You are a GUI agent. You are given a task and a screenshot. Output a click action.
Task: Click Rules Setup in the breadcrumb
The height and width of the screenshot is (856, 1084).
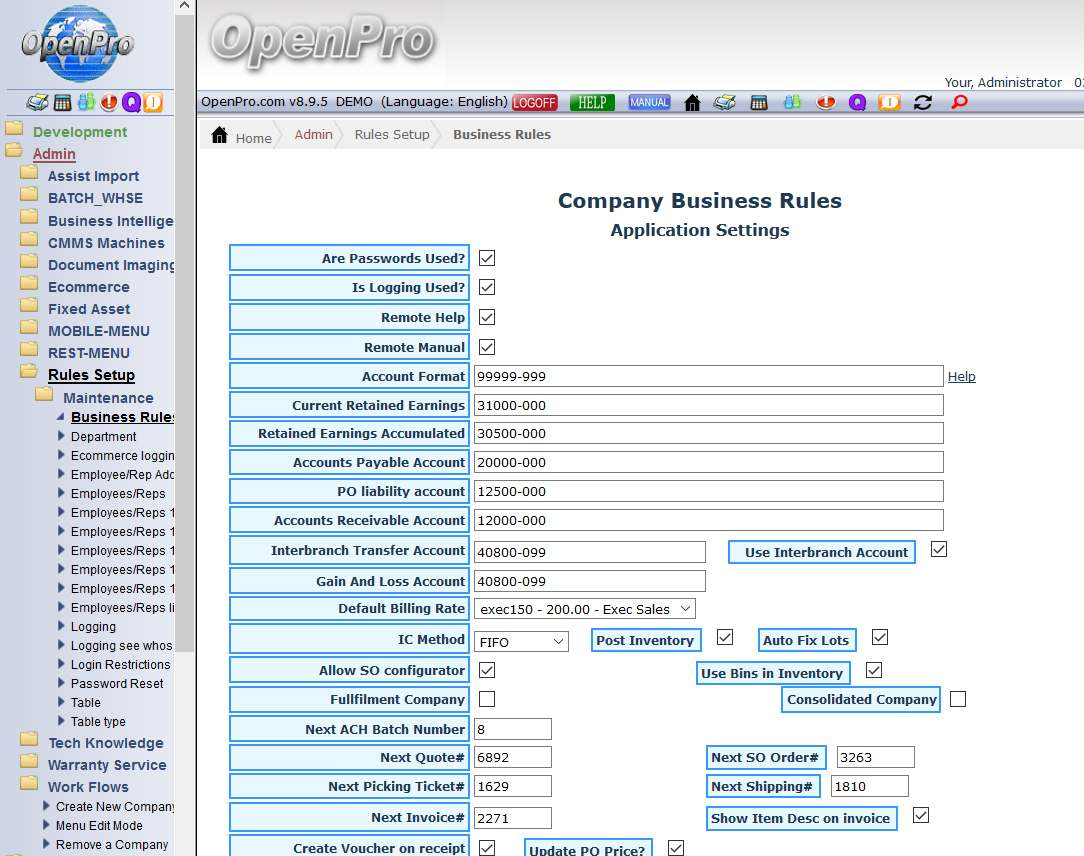pyautogui.click(x=392, y=135)
